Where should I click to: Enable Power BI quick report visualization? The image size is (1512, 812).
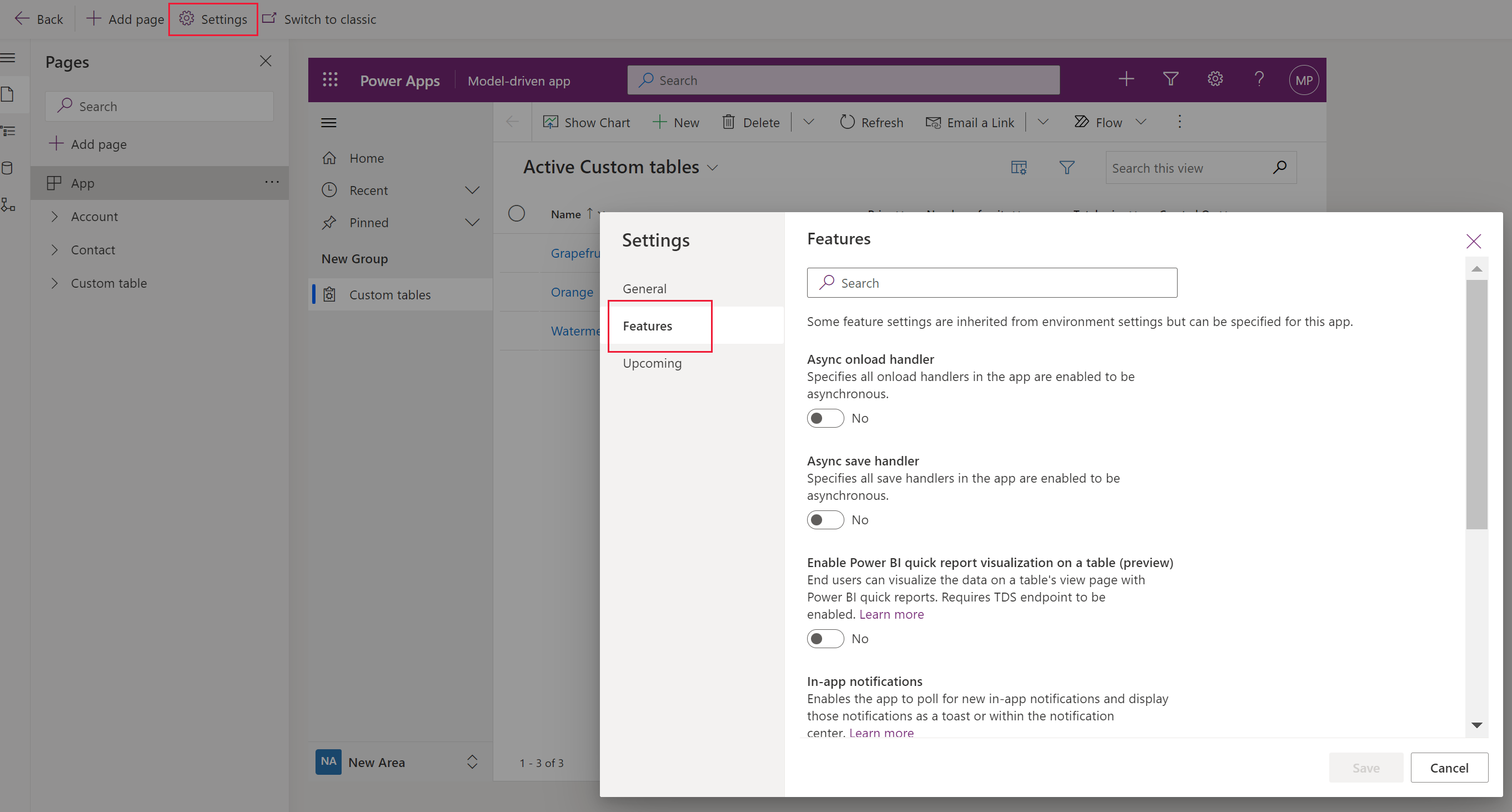point(825,638)
